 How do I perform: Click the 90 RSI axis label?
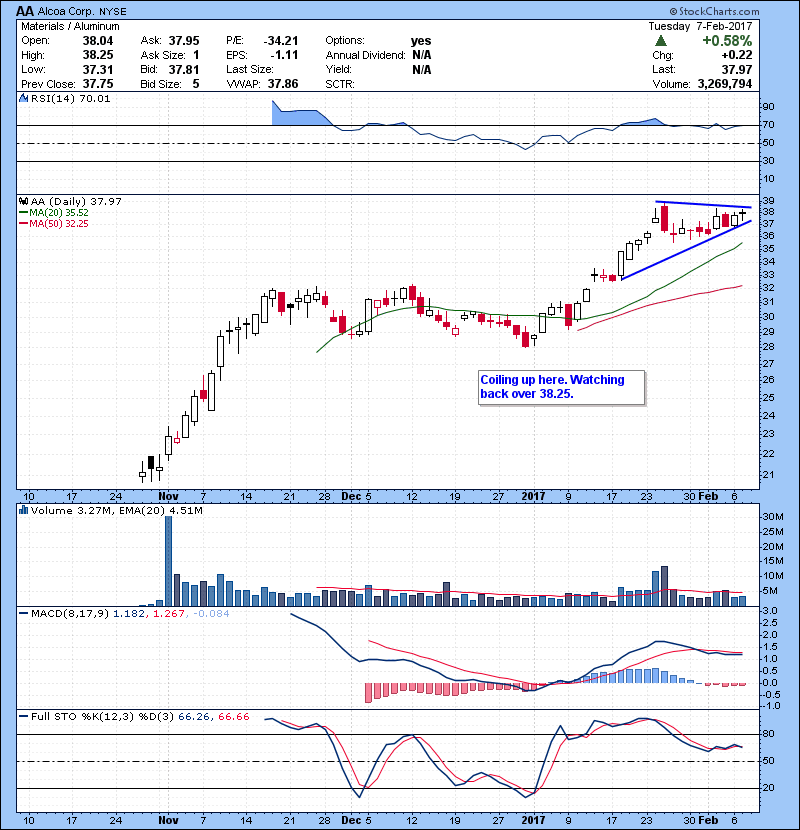coord(768,107)
